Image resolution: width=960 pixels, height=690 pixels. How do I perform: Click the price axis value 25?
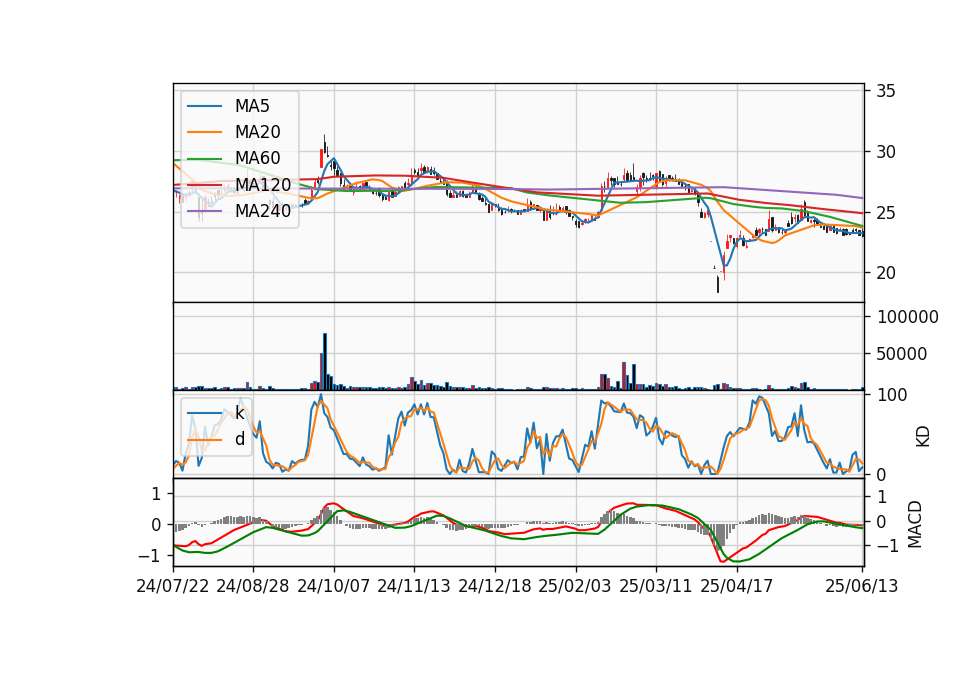pos(886,213)
